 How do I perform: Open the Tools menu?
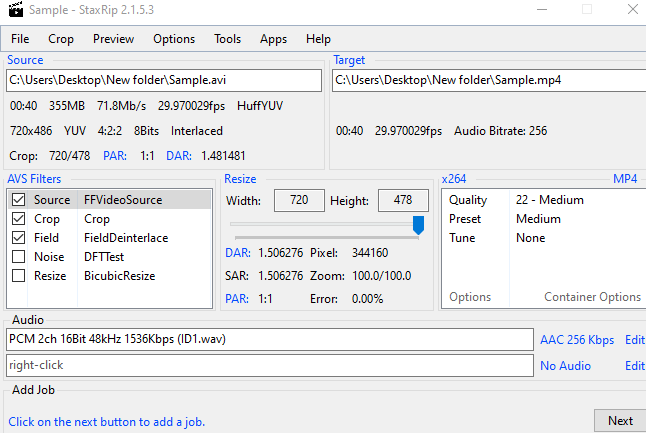click(x=227, y=39)
